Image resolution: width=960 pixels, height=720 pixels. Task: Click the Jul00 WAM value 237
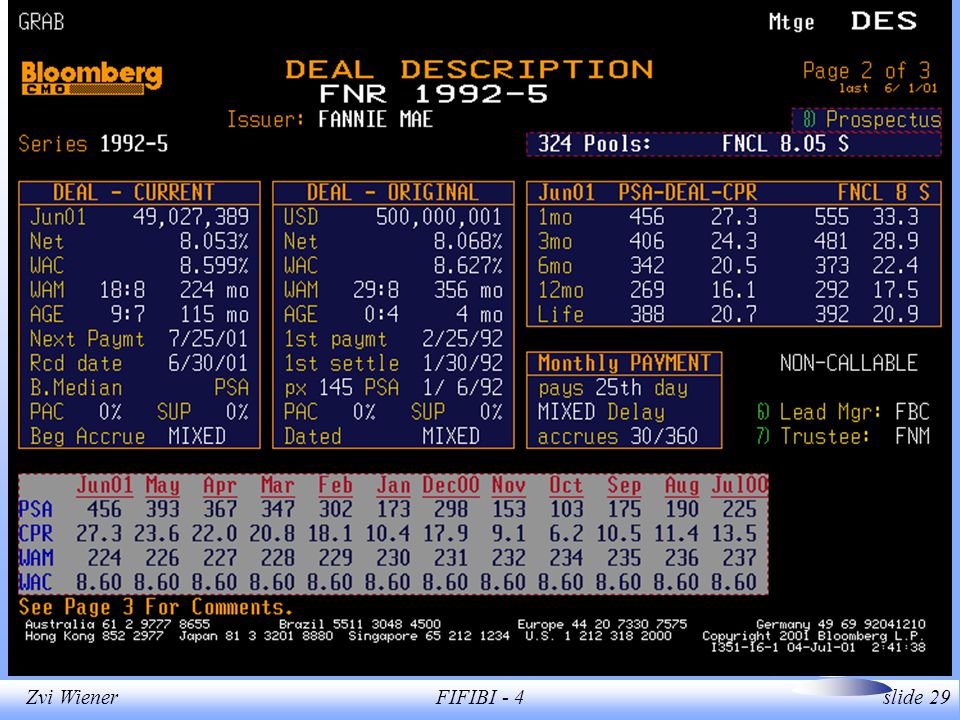point(739,558)
